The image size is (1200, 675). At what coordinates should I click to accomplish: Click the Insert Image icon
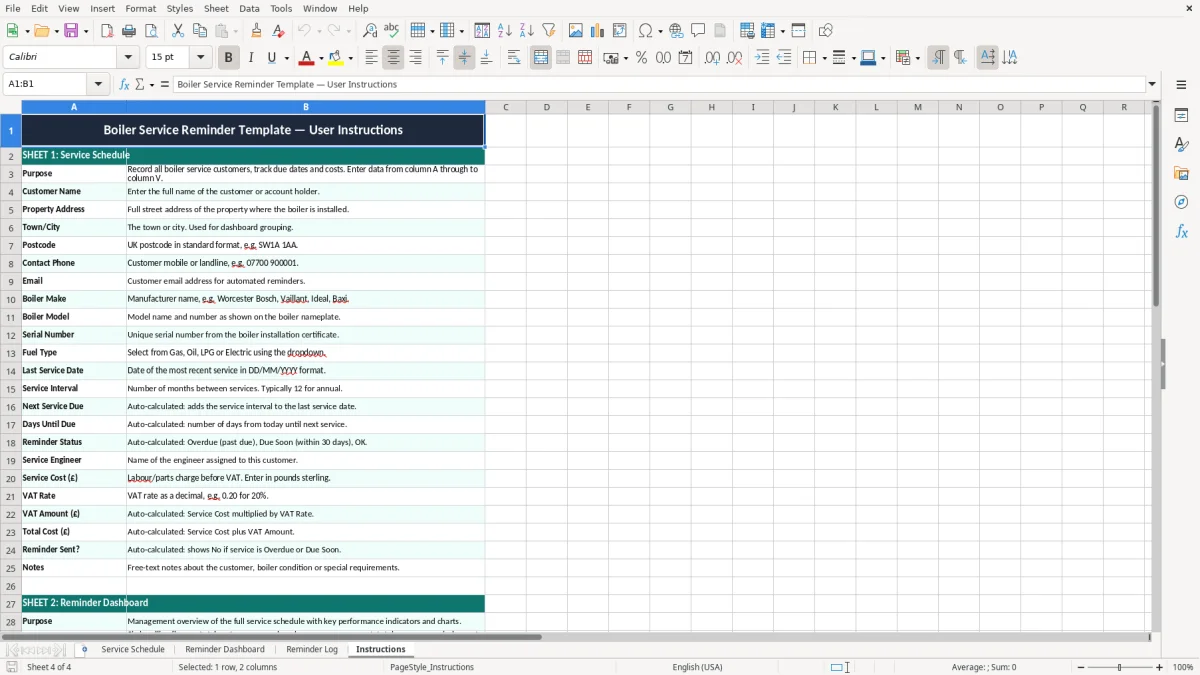click(x=576, y=31)
